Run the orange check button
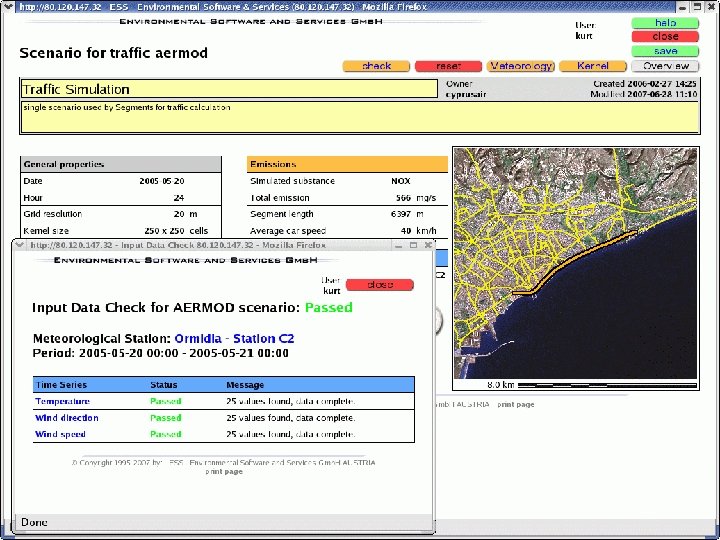The image size is (720, 540). click(x=376, y=66)
